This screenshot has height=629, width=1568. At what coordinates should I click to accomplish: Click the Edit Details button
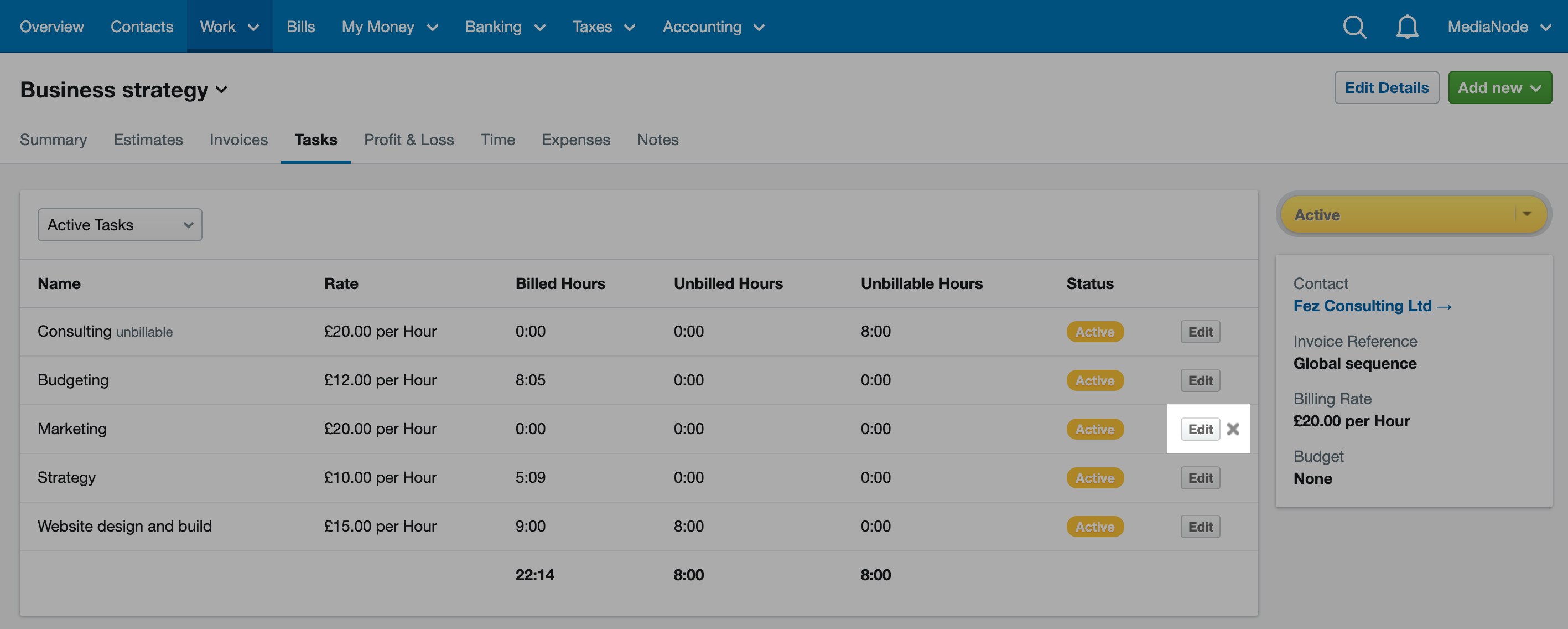click(x=1387, y=87)
